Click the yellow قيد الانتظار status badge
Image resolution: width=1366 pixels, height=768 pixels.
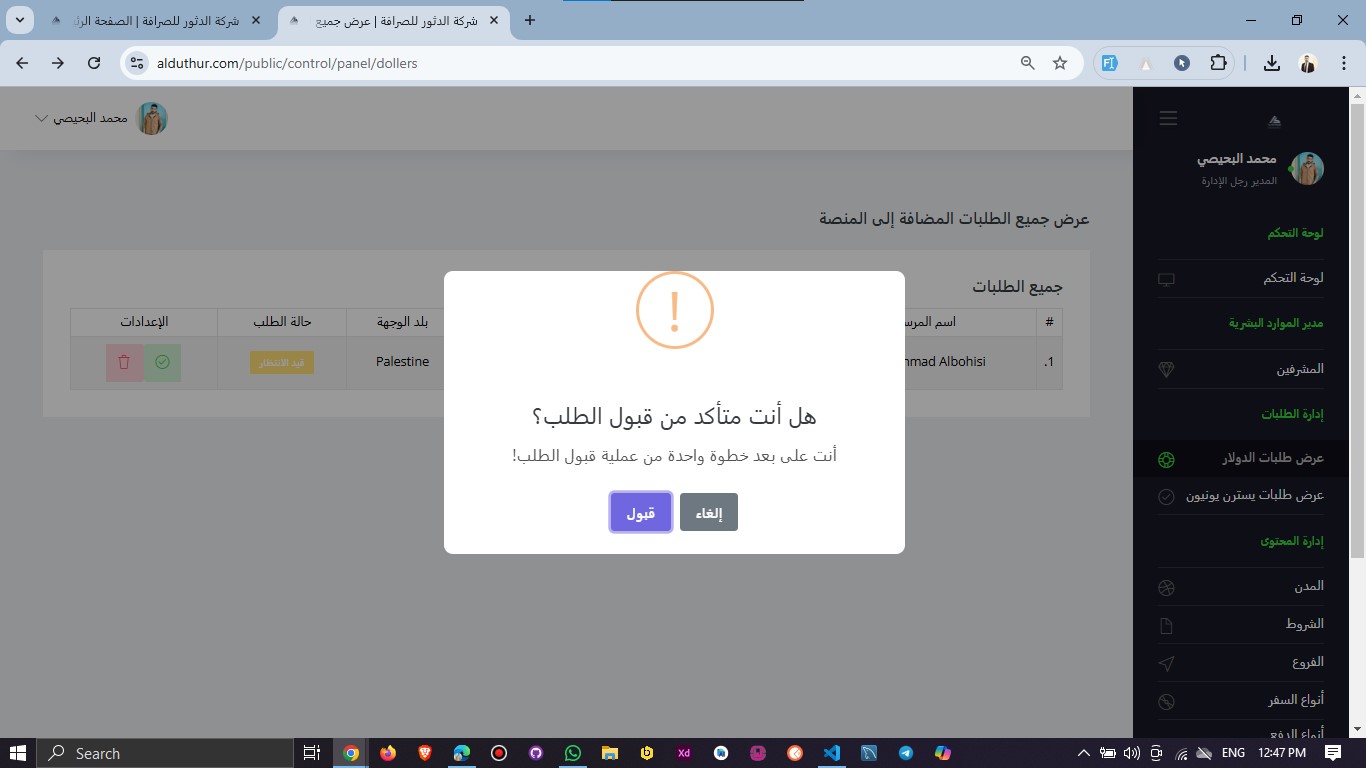[282, 362]
